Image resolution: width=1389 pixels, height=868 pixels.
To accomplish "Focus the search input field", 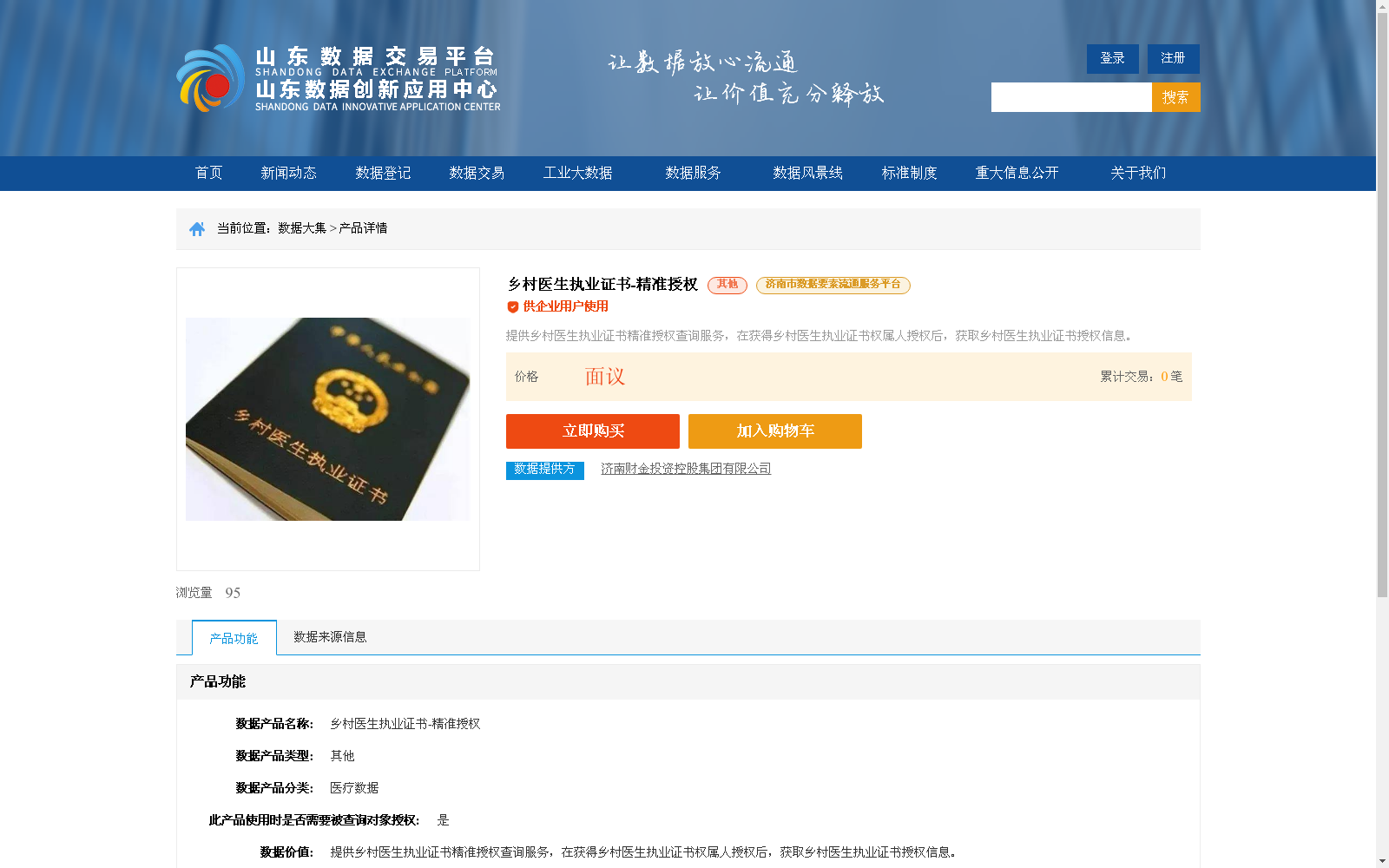I will (x=1071, y=97).
